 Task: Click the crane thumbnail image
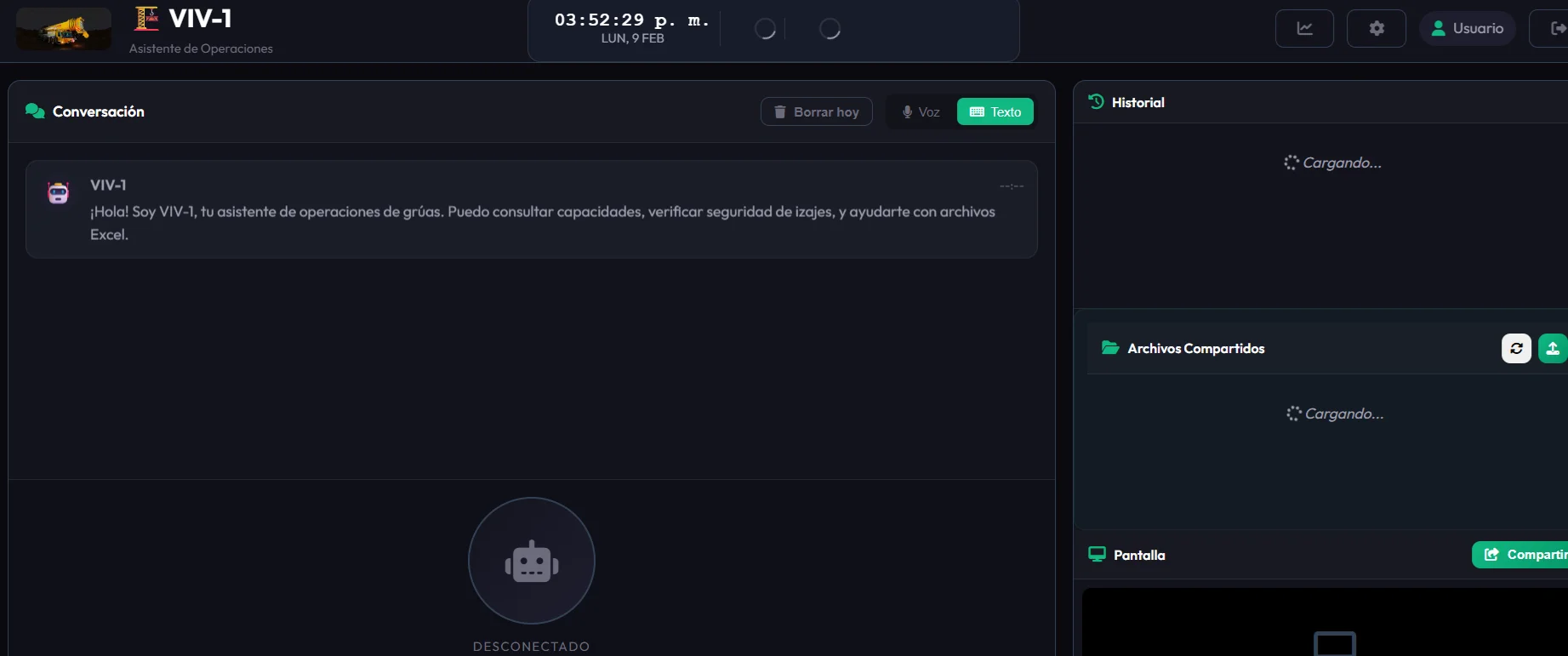[x=64, y=29]
